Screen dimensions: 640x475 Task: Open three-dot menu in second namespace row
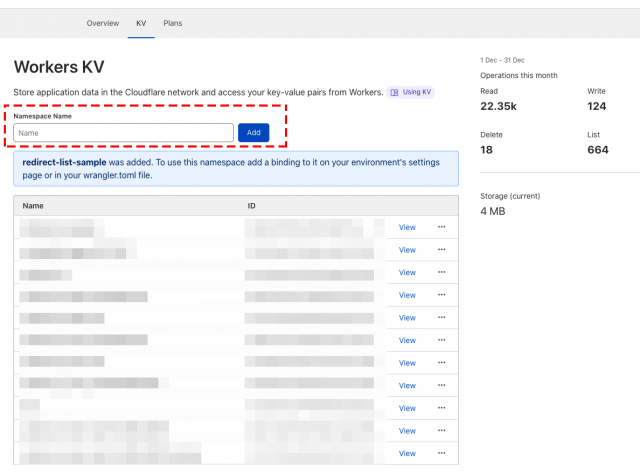pyautogui.click(x=442, y=249)
